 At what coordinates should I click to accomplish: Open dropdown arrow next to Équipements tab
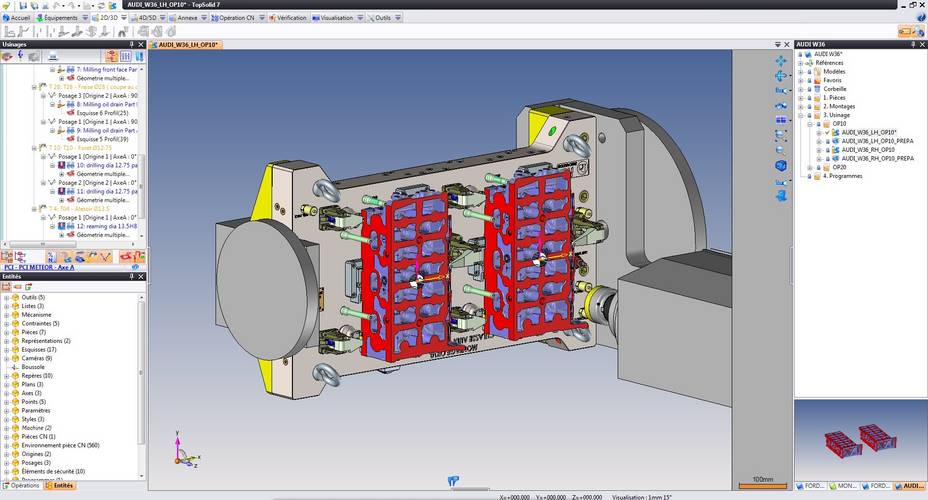85,18
